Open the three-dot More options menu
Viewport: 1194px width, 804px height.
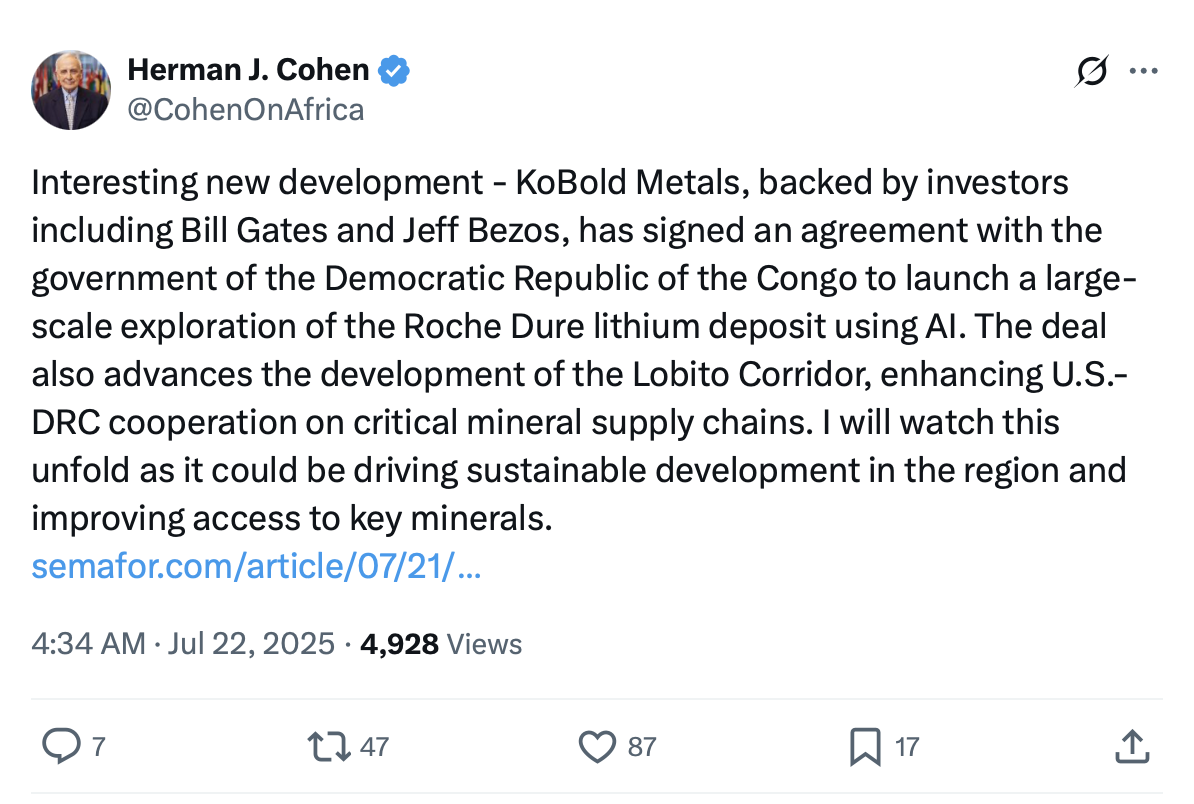[1143, 71]
